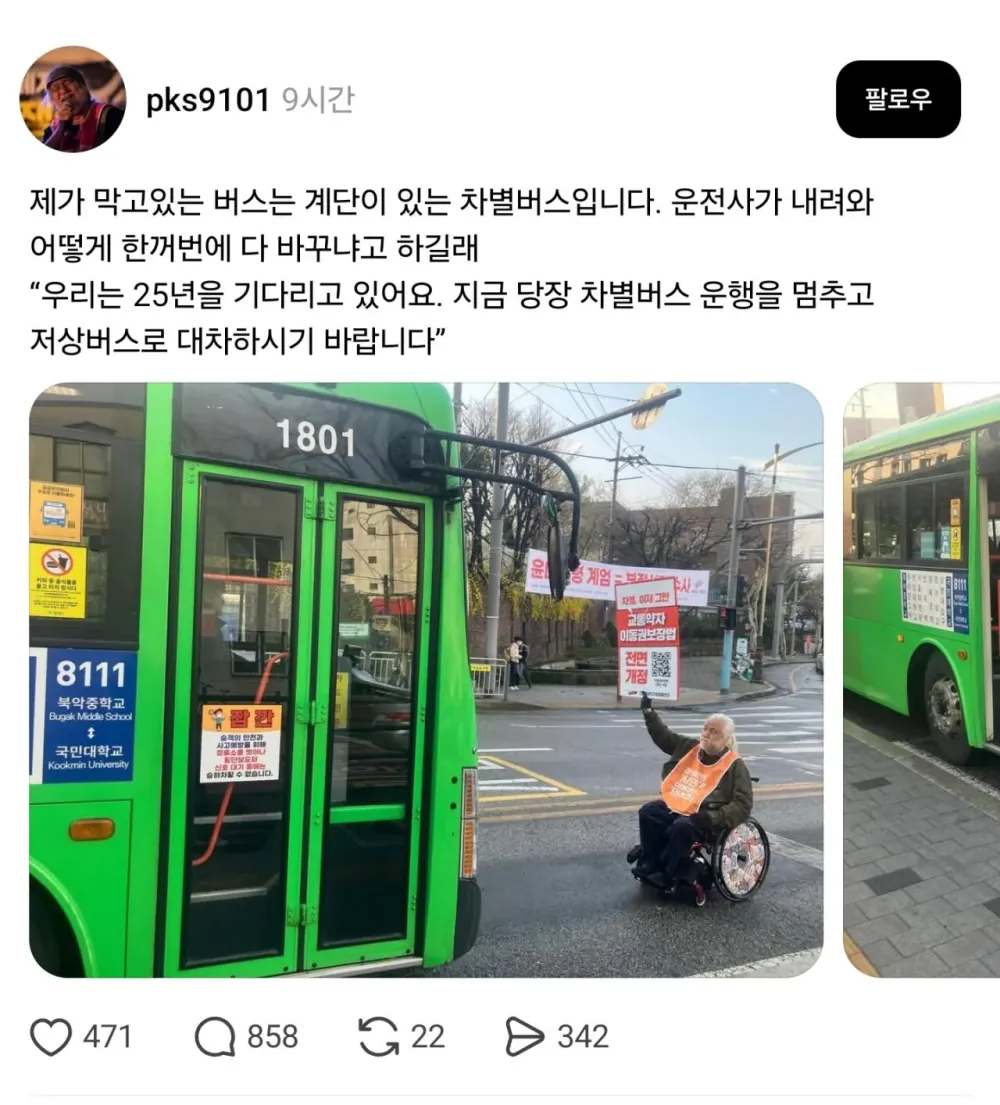Click the wheelchair user in photo
The width and height of the screenshot is (1000, 1105).
698,803
